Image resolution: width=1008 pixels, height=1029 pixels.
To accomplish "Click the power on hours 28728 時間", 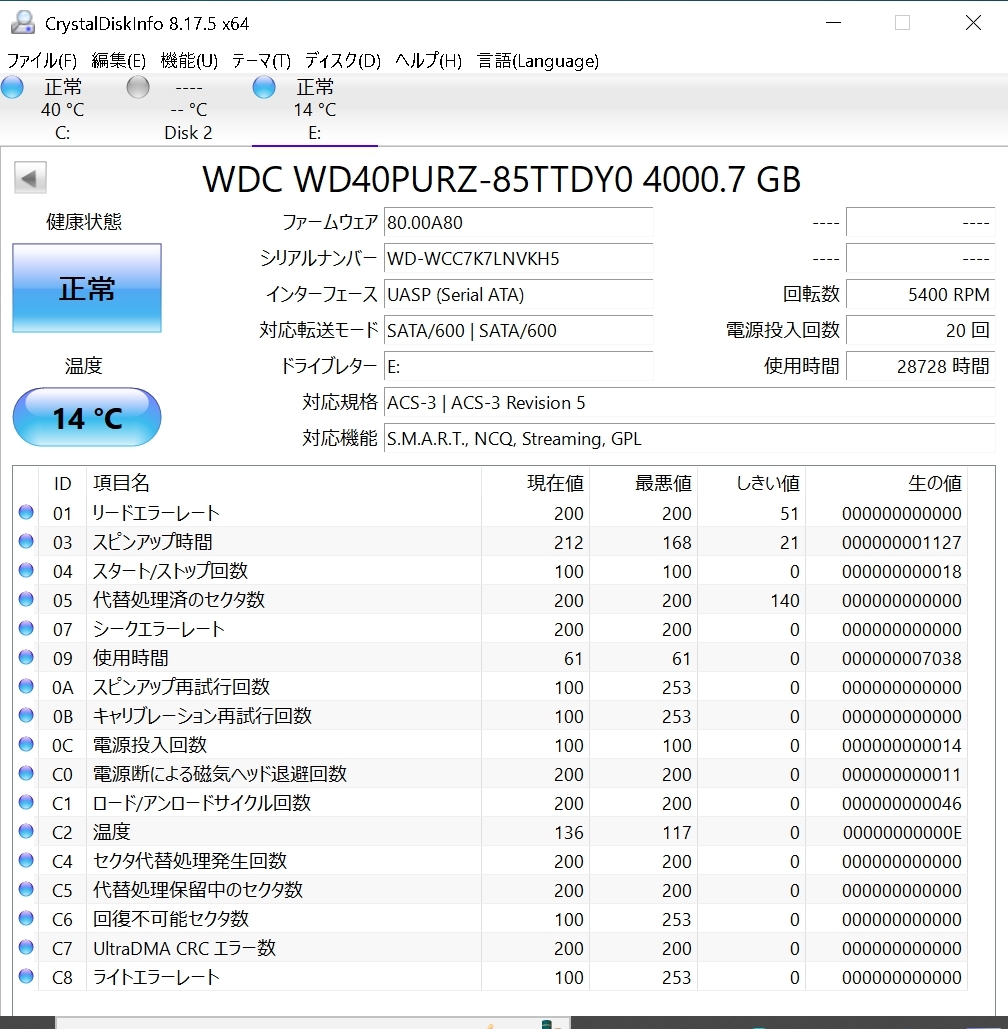I will click(x=921, y=366).
